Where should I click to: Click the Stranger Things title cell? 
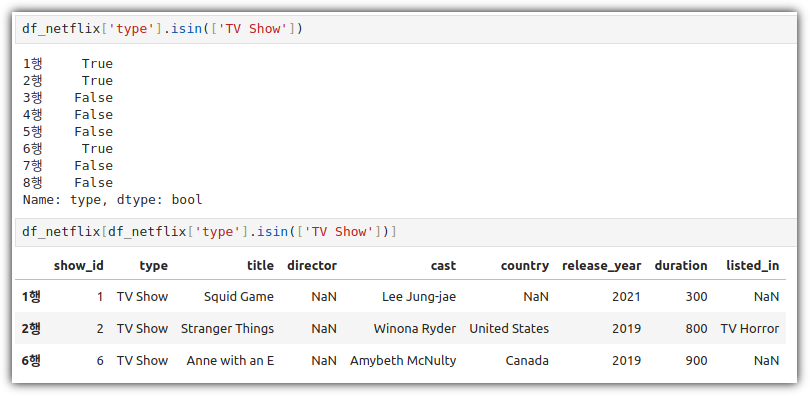point(227,329)
